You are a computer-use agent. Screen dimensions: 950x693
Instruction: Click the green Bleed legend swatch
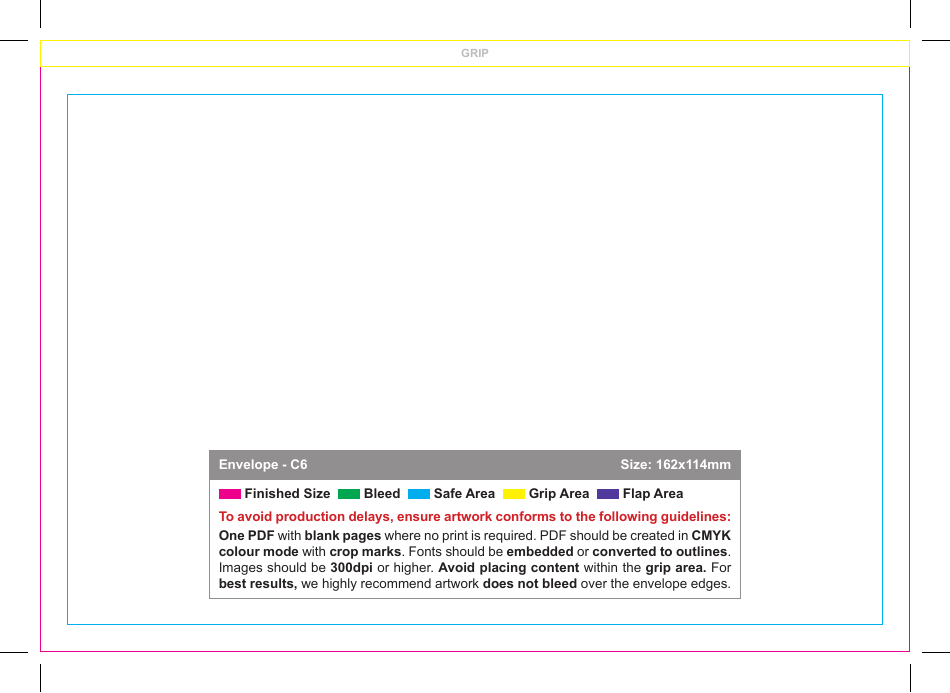[x=349, y=493]
